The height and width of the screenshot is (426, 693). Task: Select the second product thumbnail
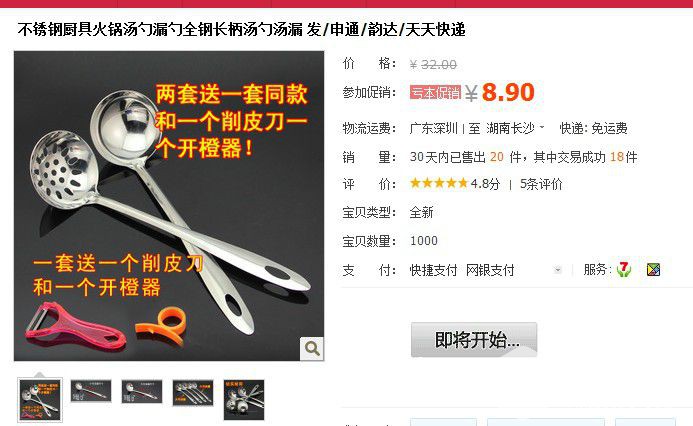point(91,391)
